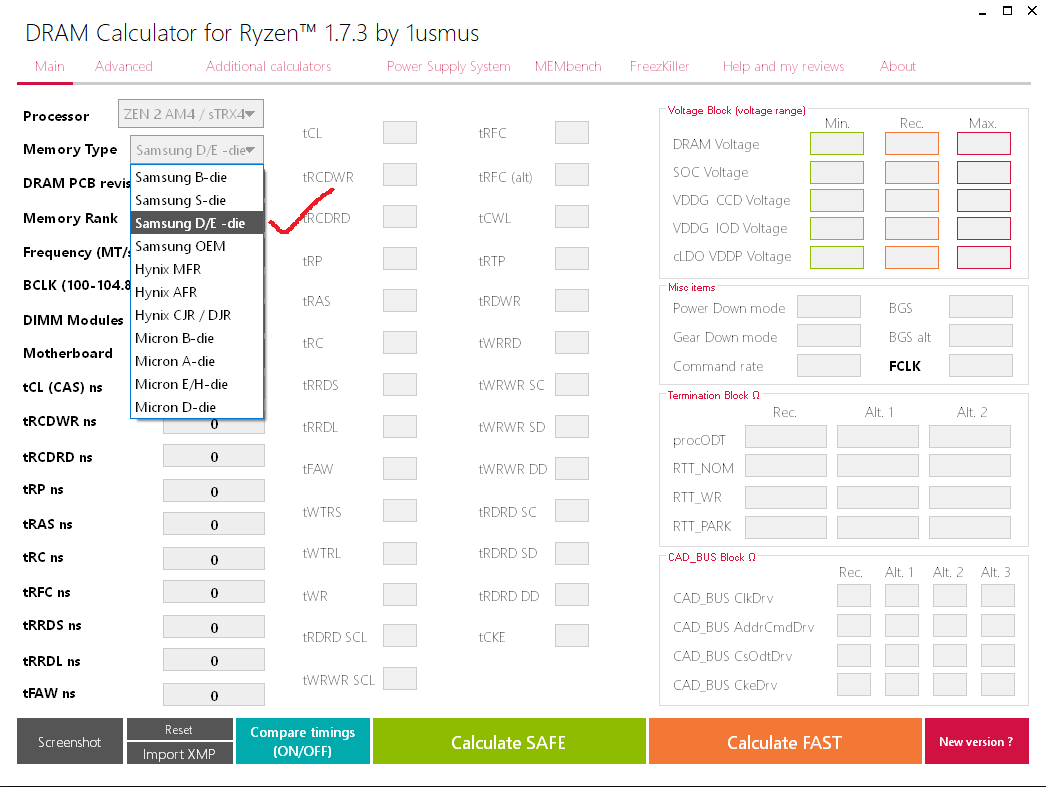
Task: Click the CAD_BUS CkeDrv Alt. 3 box
Action: tap(998, 684)
